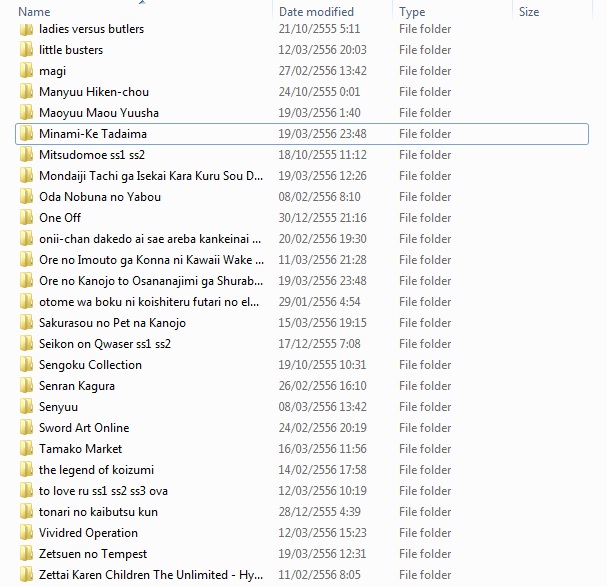Select the legend of koizumi folder icon
607x586 pixels.
point(26,469)
